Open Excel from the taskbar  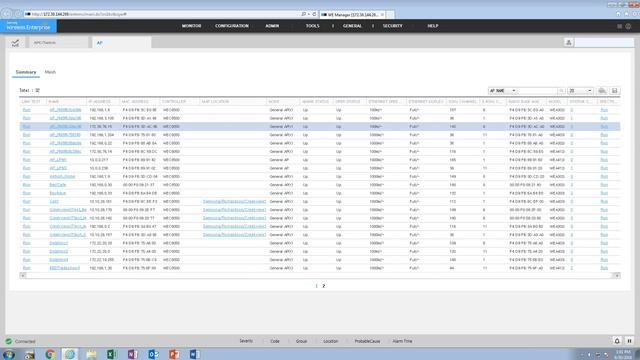pyautogui.click(x=111, y=354)
